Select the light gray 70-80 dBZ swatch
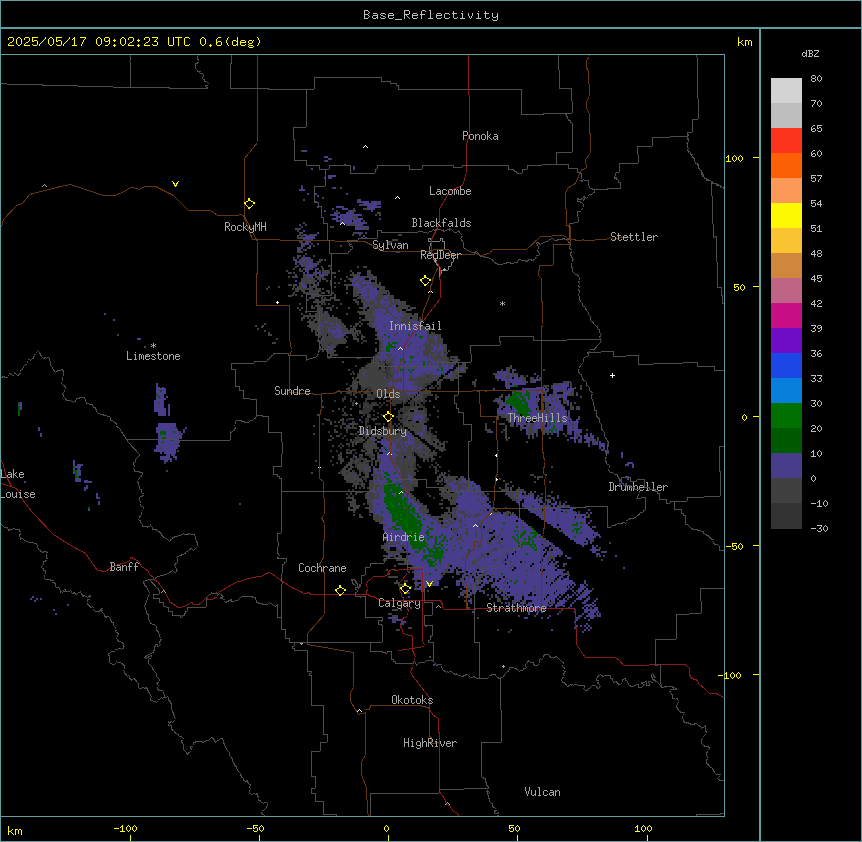The image size is (862, 842). coord(786,91)
